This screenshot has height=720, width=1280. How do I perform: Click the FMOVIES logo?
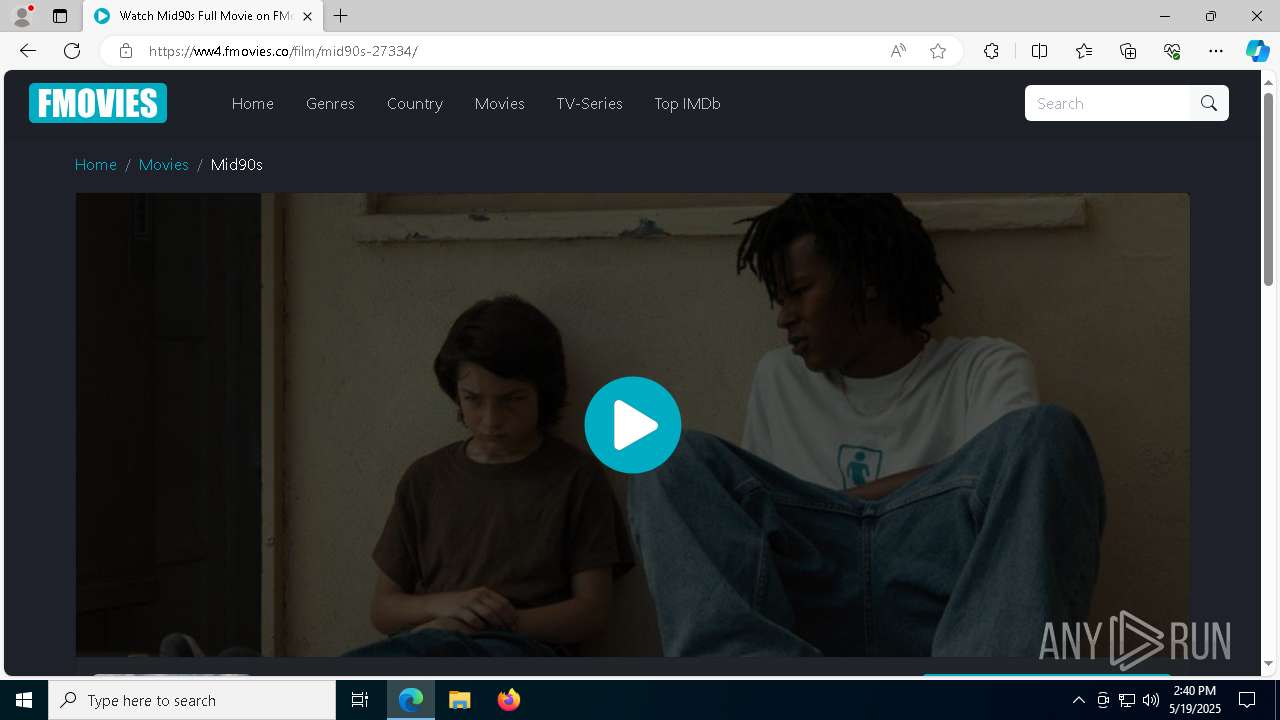98,103
